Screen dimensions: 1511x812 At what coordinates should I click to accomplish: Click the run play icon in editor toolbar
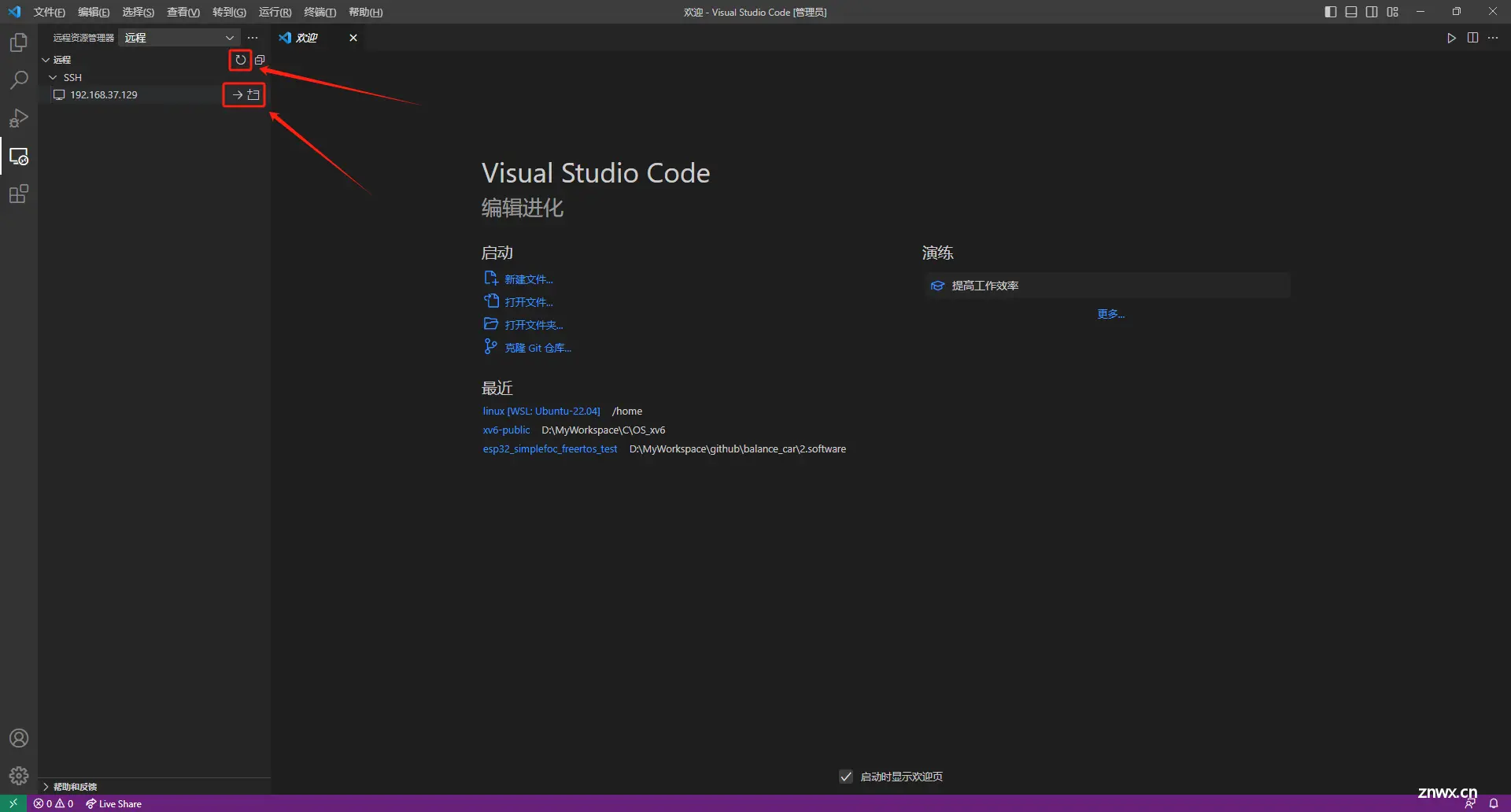click(1451, 38)
